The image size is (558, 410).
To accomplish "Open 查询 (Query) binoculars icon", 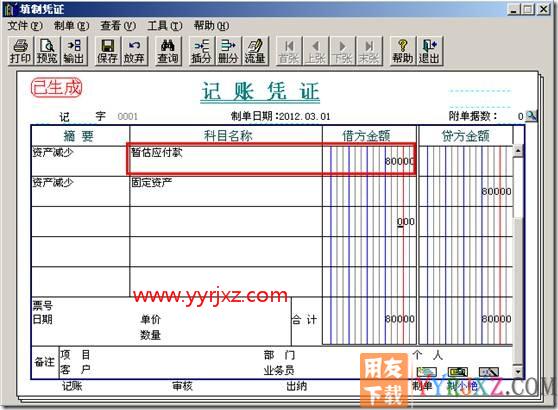I will point(168,51).
